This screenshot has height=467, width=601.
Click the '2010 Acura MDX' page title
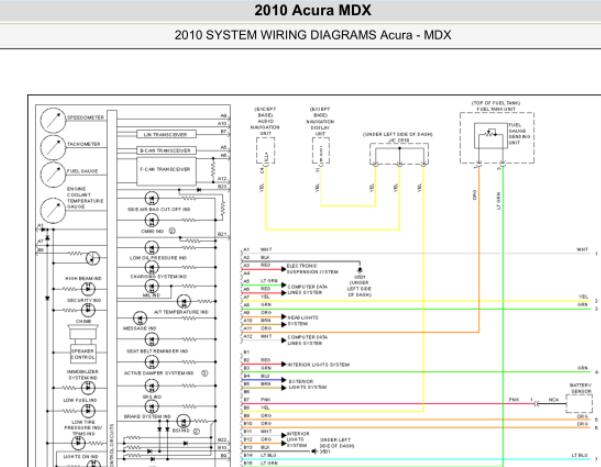[313, 10]
